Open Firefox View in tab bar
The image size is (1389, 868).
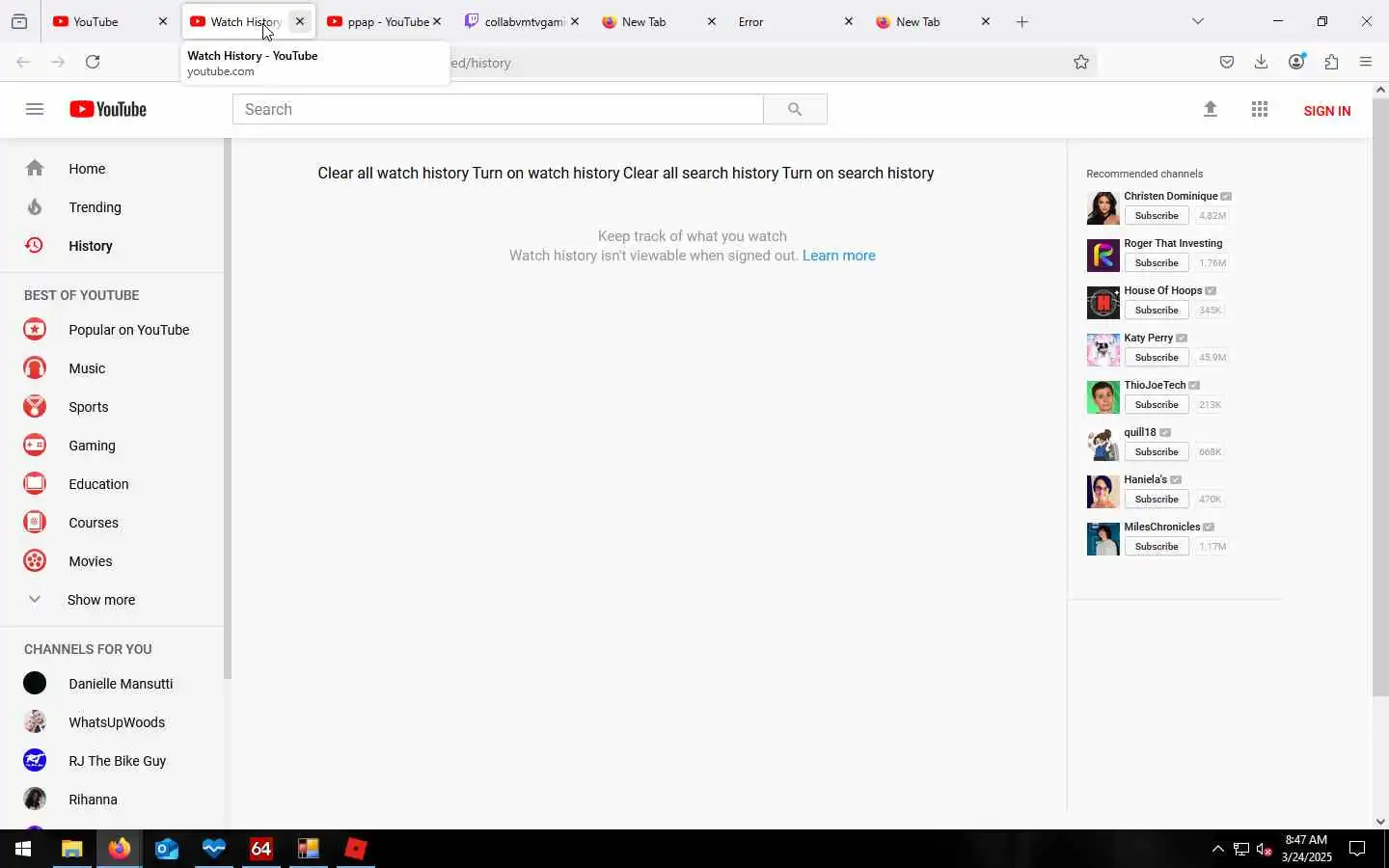(x=19, y=21)
